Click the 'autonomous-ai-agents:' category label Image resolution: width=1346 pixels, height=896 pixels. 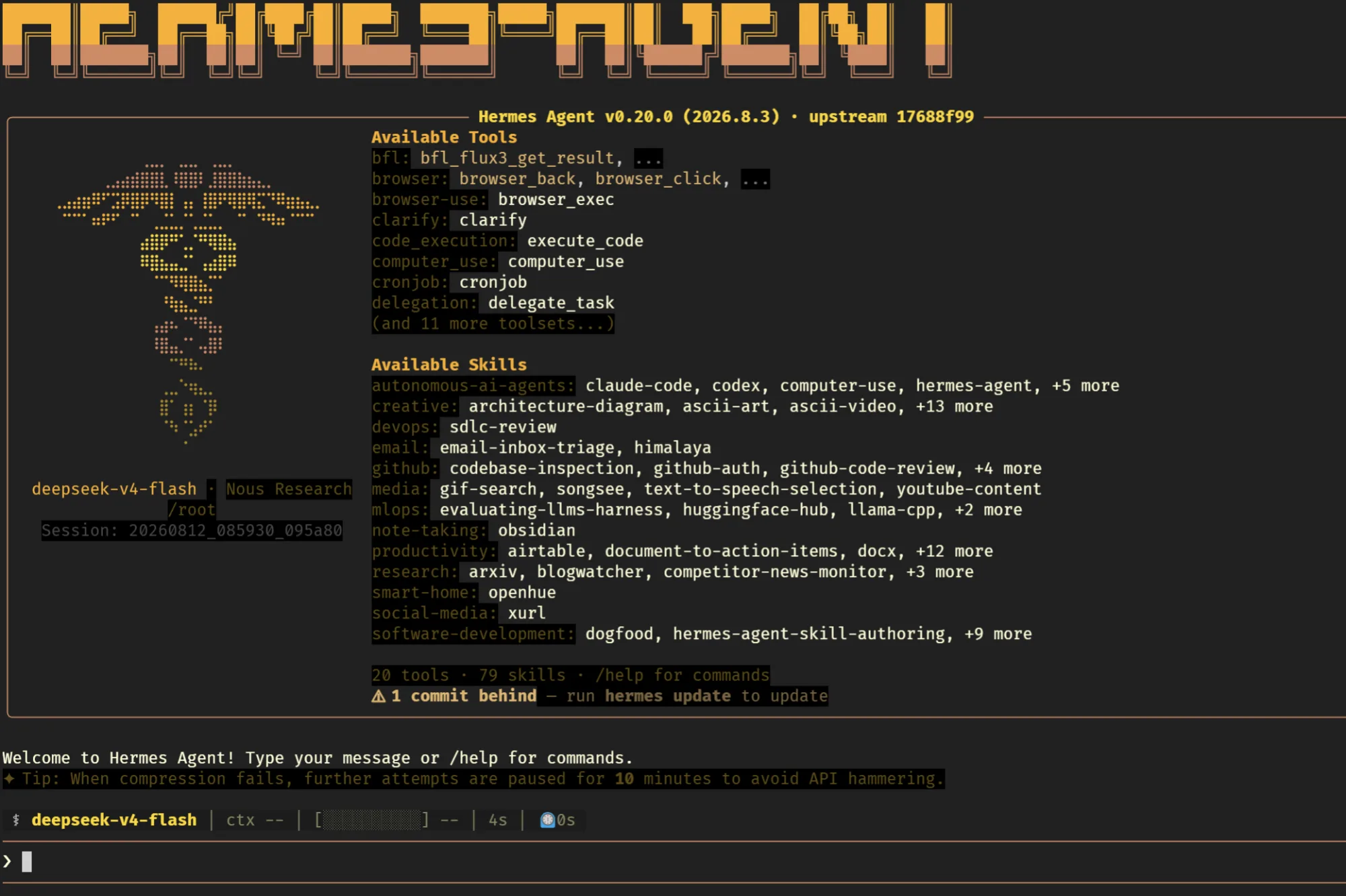point(473,385)
